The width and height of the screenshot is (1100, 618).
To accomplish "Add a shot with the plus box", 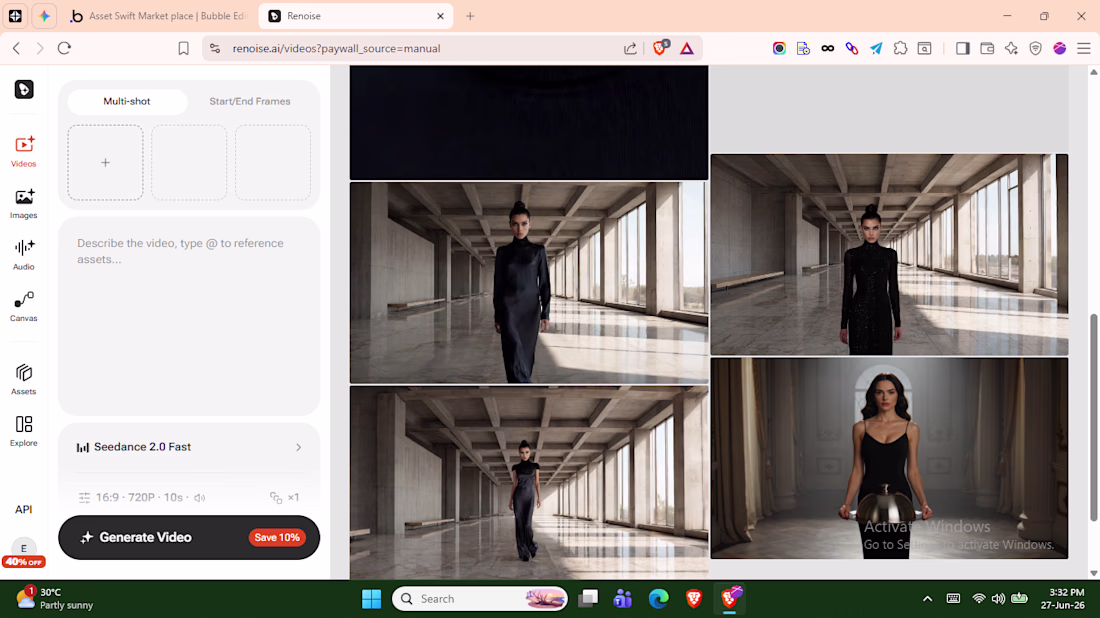I will [105, 163].
